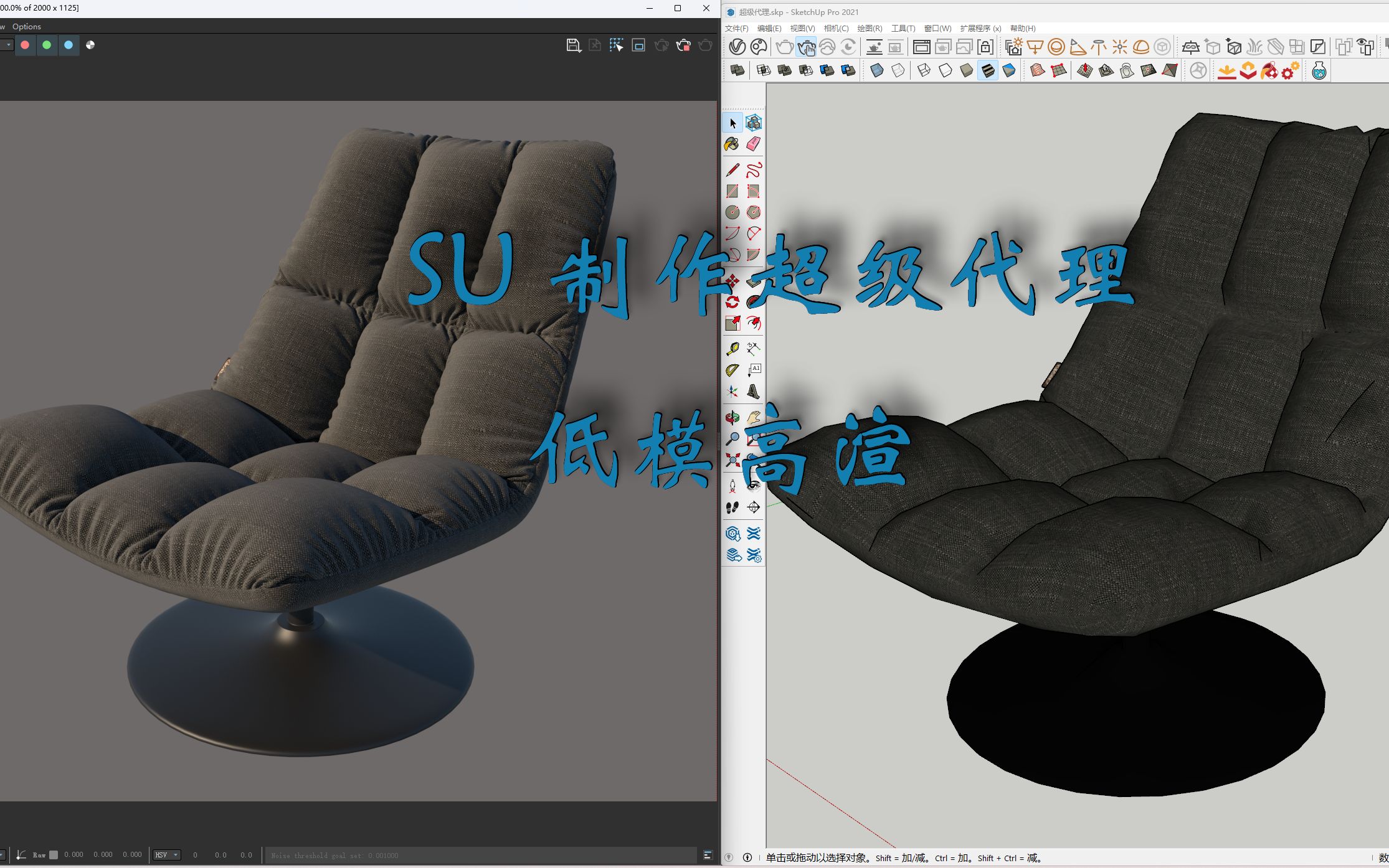The height and width of the screenshot is (868, 1389).
Task: Open the 帮助(H) menu
Action: (1023, 29)
